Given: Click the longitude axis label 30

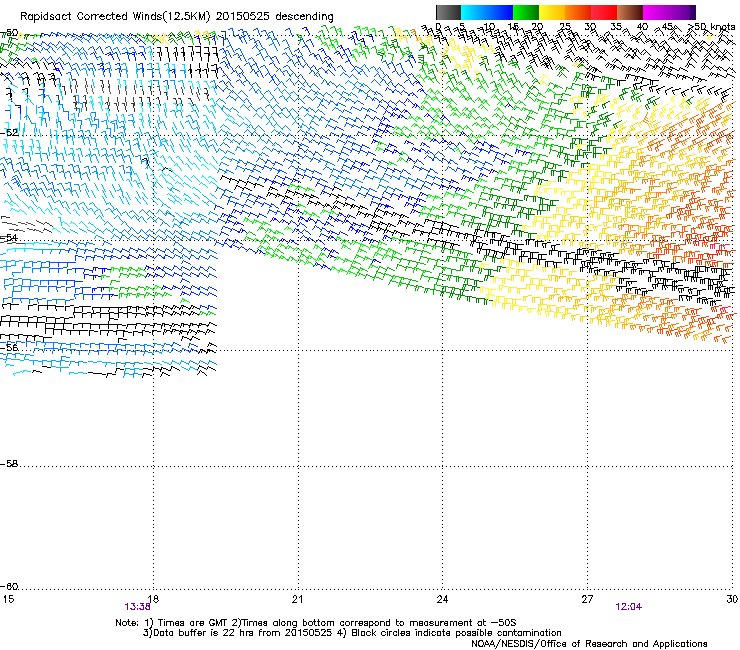Looking at the screenshot, I should (x=732, y=599).
